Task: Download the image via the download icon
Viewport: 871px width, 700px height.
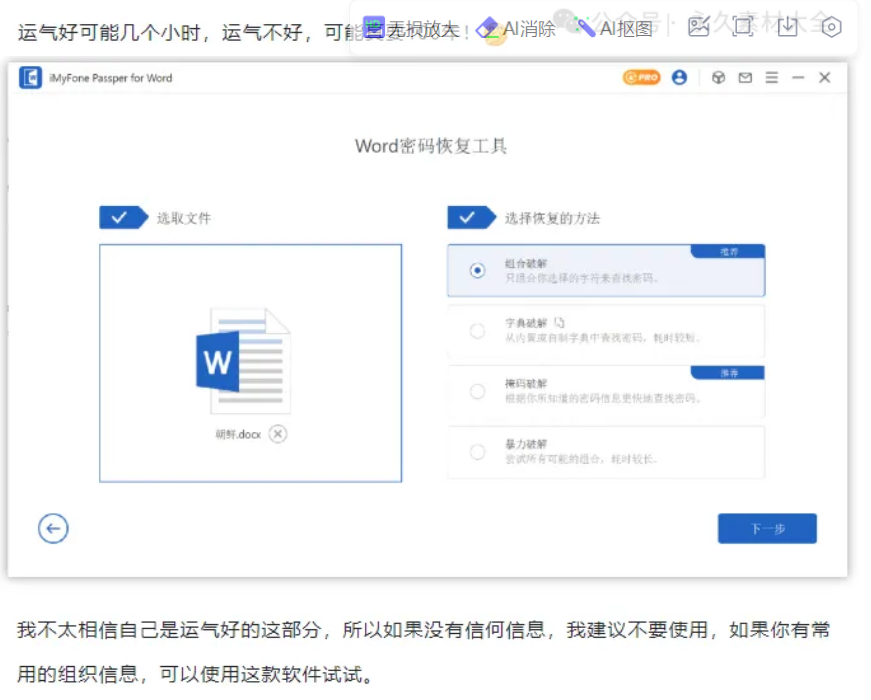Action: (x=787, y=26)
